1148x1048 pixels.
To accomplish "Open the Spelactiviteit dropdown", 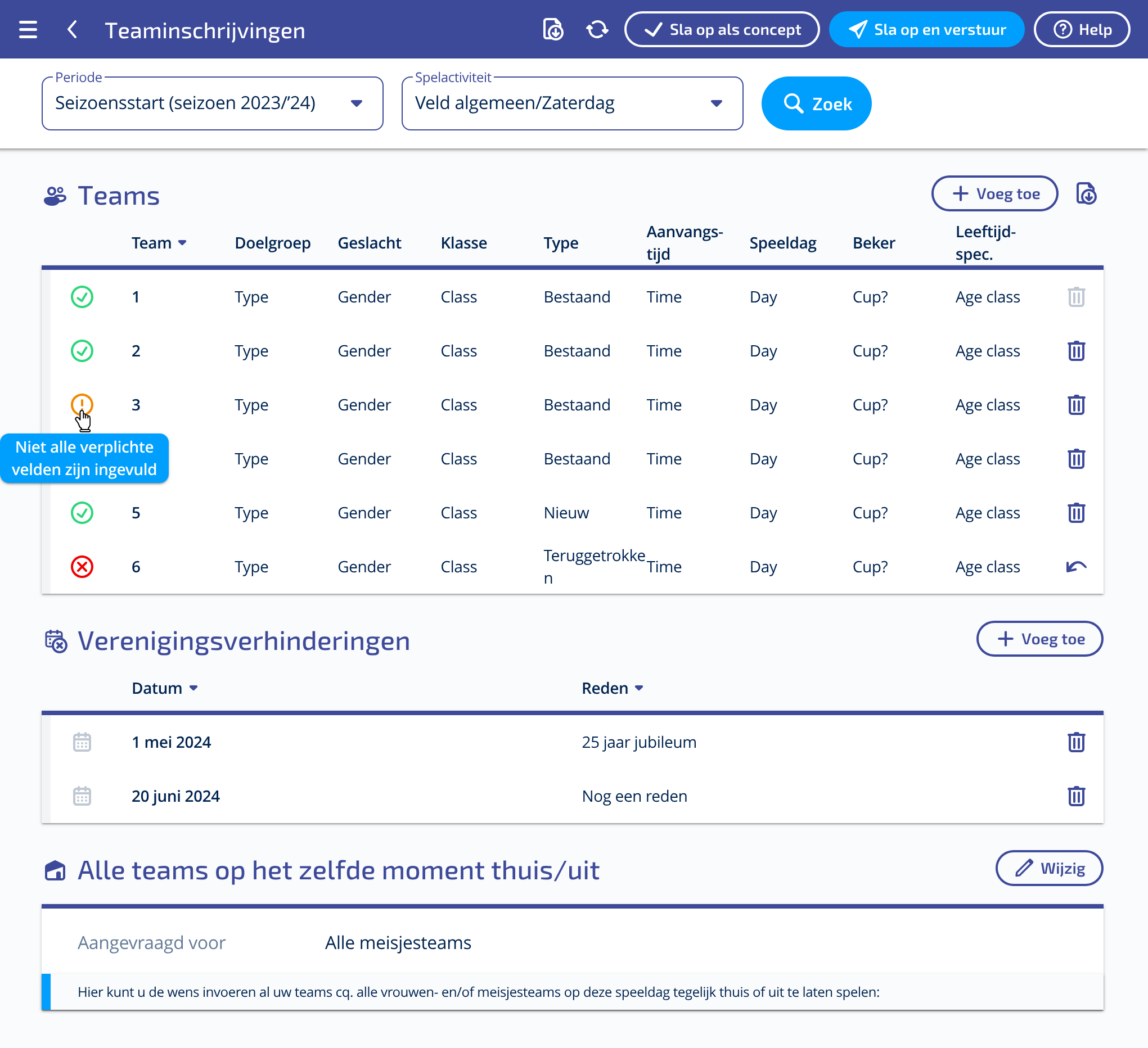I will 571,103.
